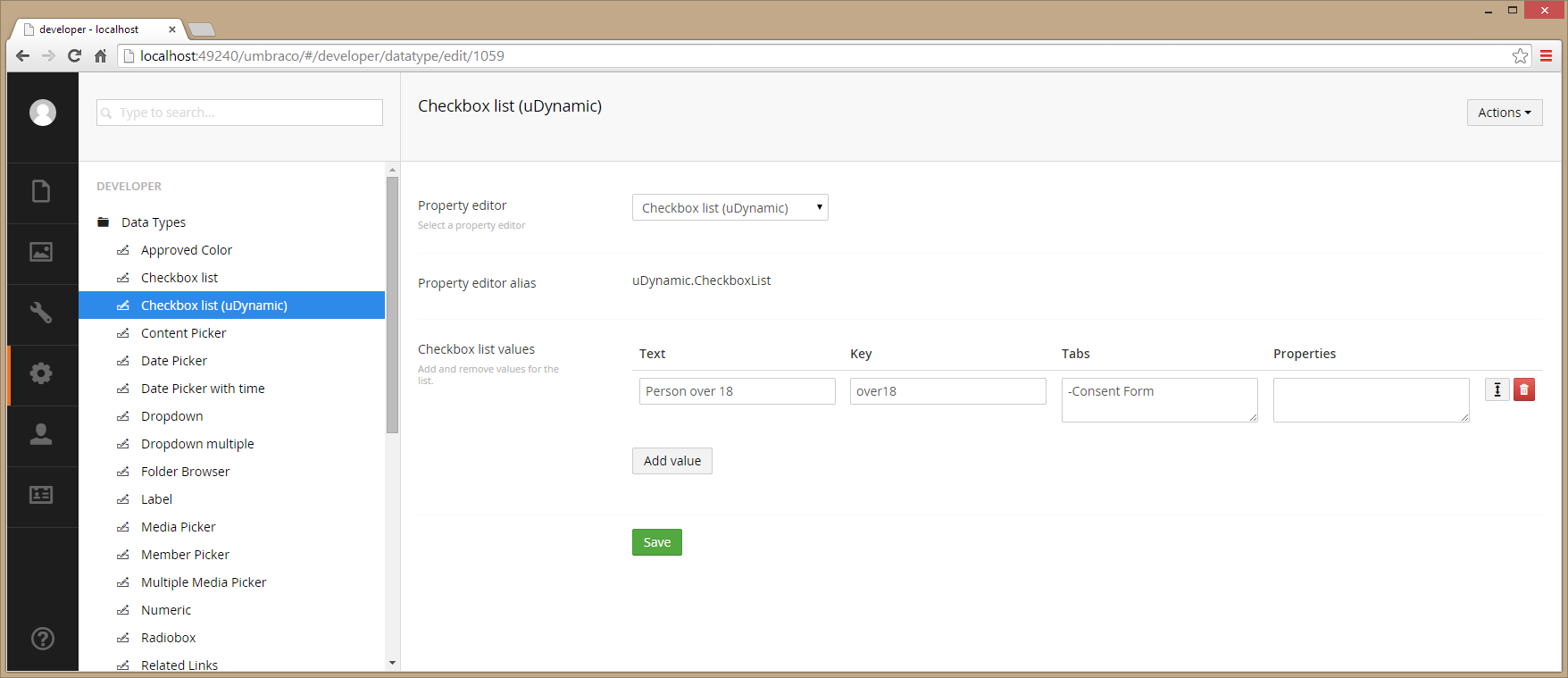Viewport: 1568px width, 678px height.
Task: Click the user avatar icon
Action: pos(43,113)
